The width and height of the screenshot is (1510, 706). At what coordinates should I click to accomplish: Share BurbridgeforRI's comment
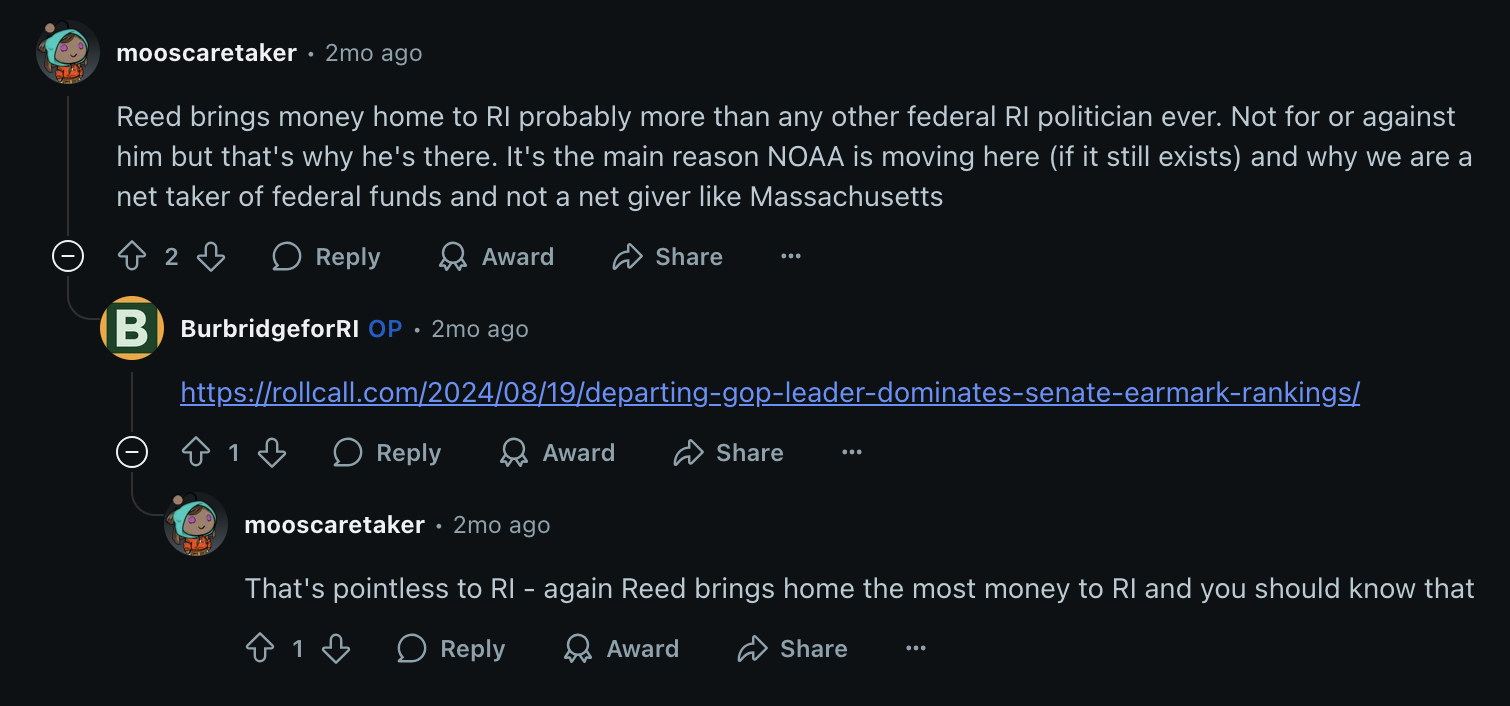[729, 453]
